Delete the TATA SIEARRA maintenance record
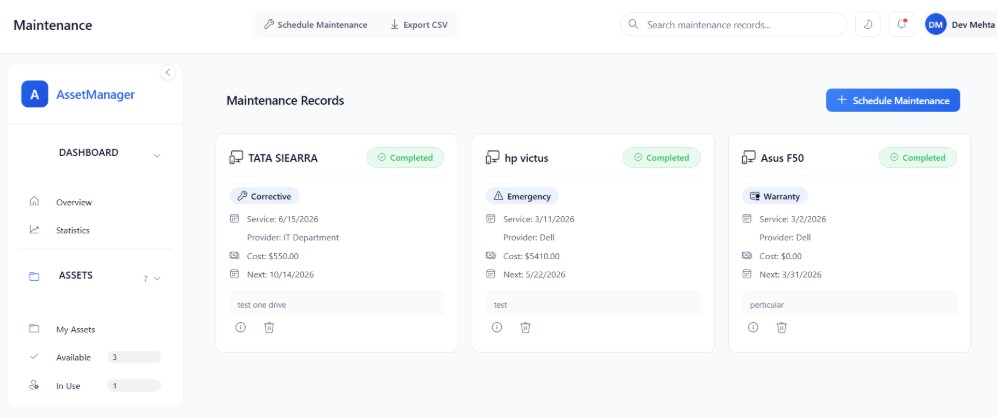 pyautogui.click(x=269, y=327)
